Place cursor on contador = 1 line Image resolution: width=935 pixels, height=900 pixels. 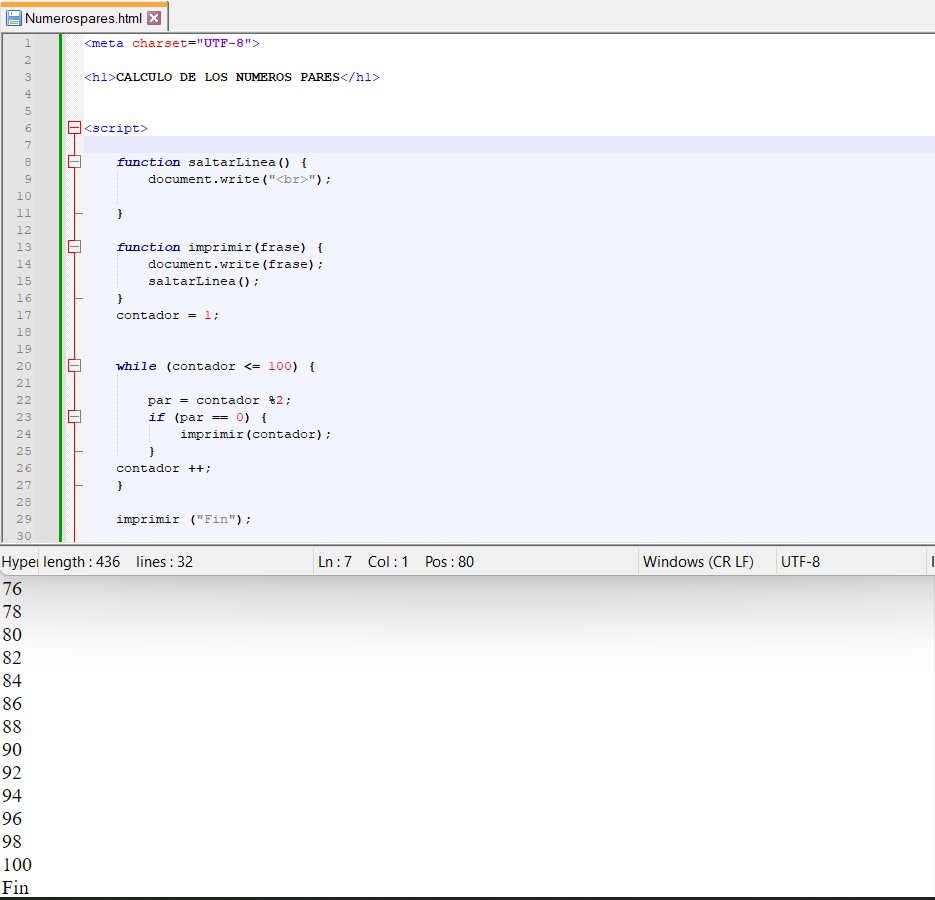point(167,315)
